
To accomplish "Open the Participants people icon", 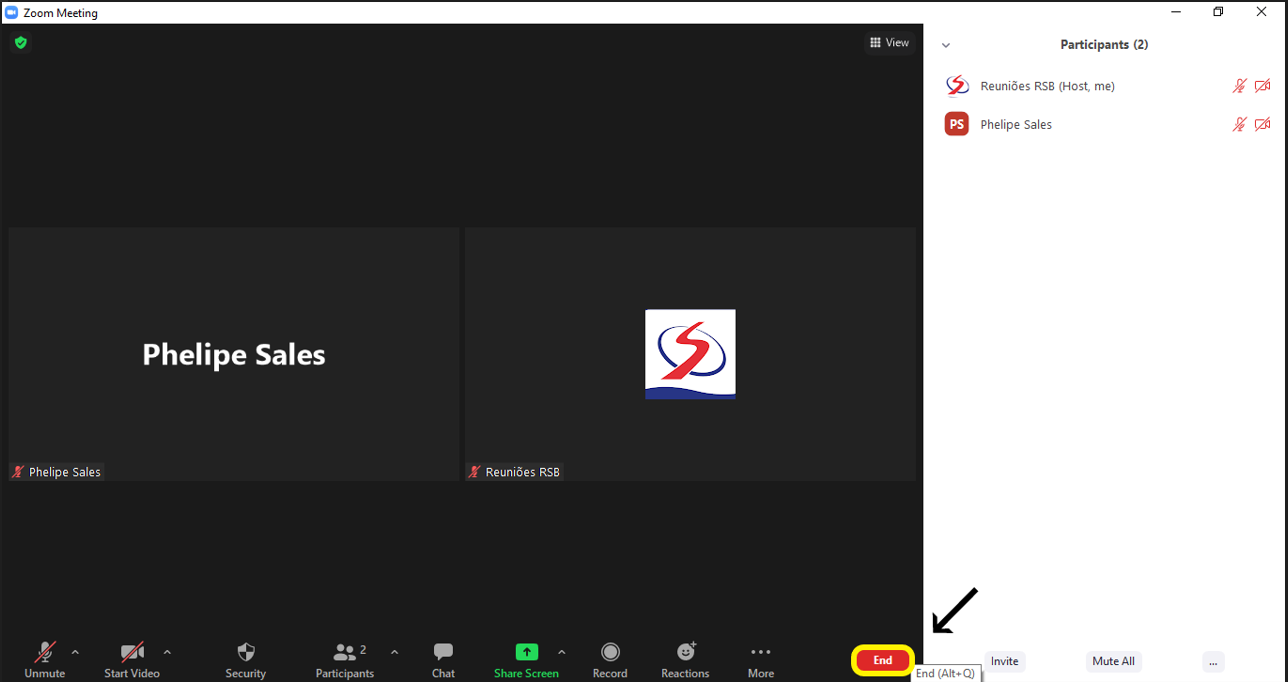I will tap(345, 652).
